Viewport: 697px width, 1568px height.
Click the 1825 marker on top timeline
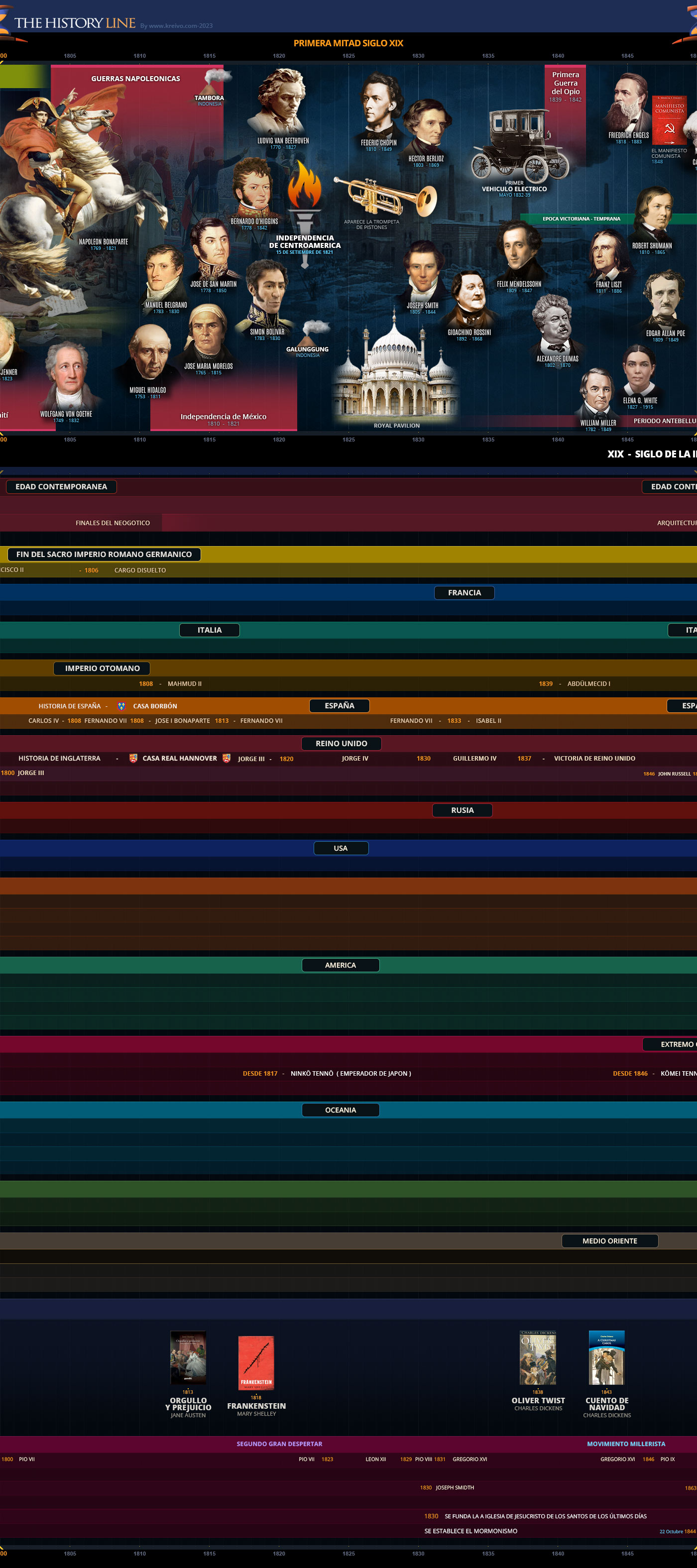coord(349,56)
